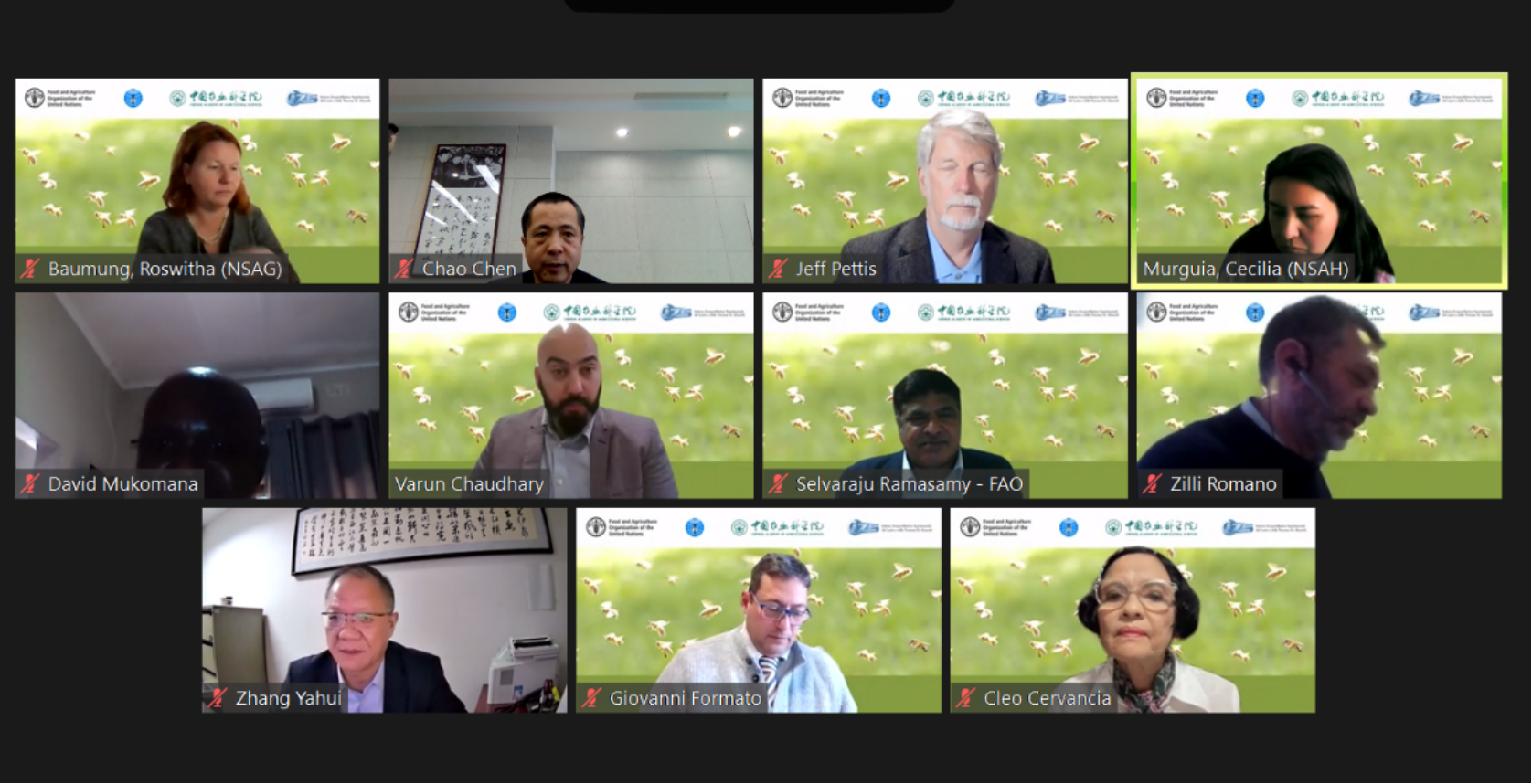The width and height of the screenshot is (1532, 784).
Task: Select Murguia, Cecilia's highlighted video tile
Action: click(x=1319, y=181)
